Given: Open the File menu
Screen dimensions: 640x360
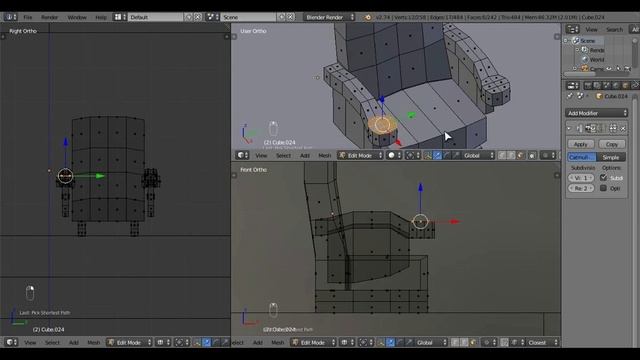Looking at the screenshot, I should point(27,17).
